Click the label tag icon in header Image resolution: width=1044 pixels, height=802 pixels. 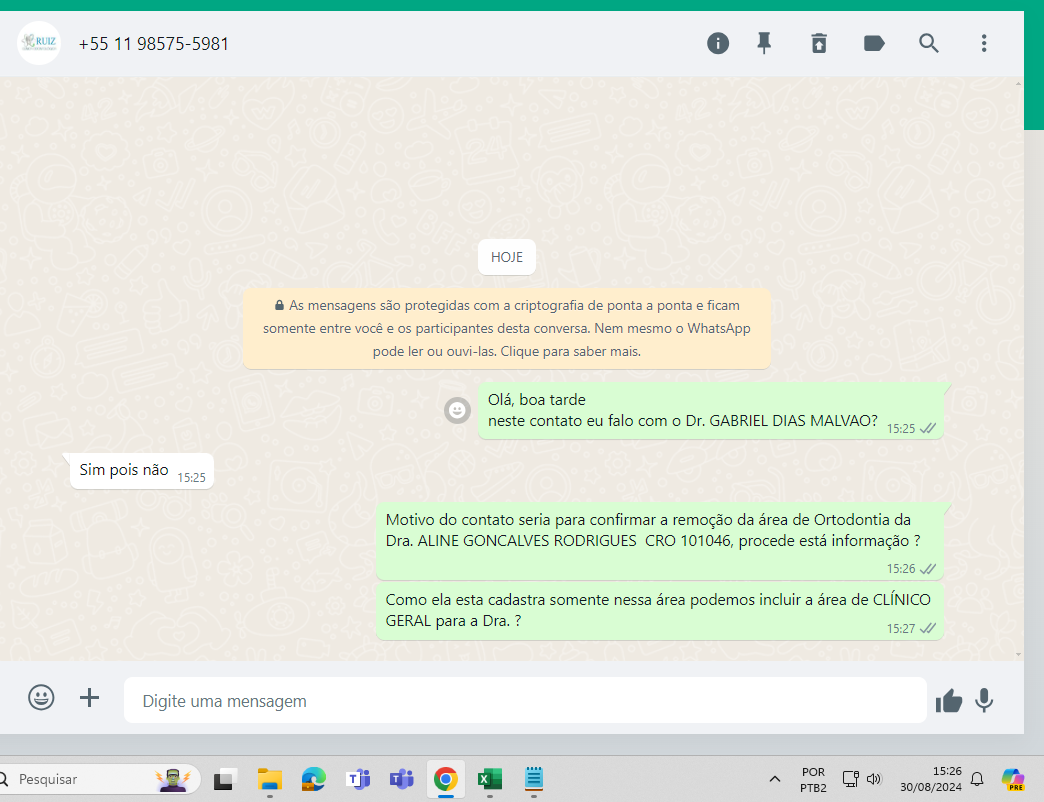(874, 43)
